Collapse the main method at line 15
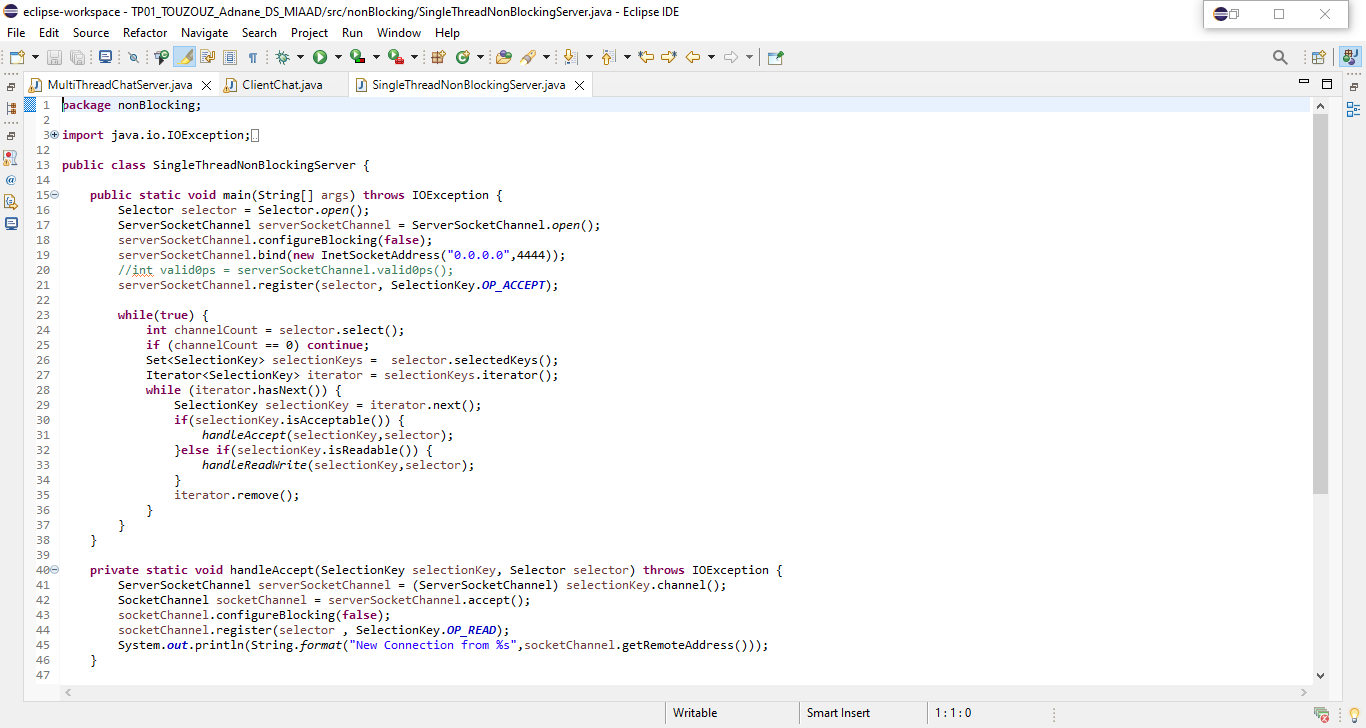 pos(54,195)
